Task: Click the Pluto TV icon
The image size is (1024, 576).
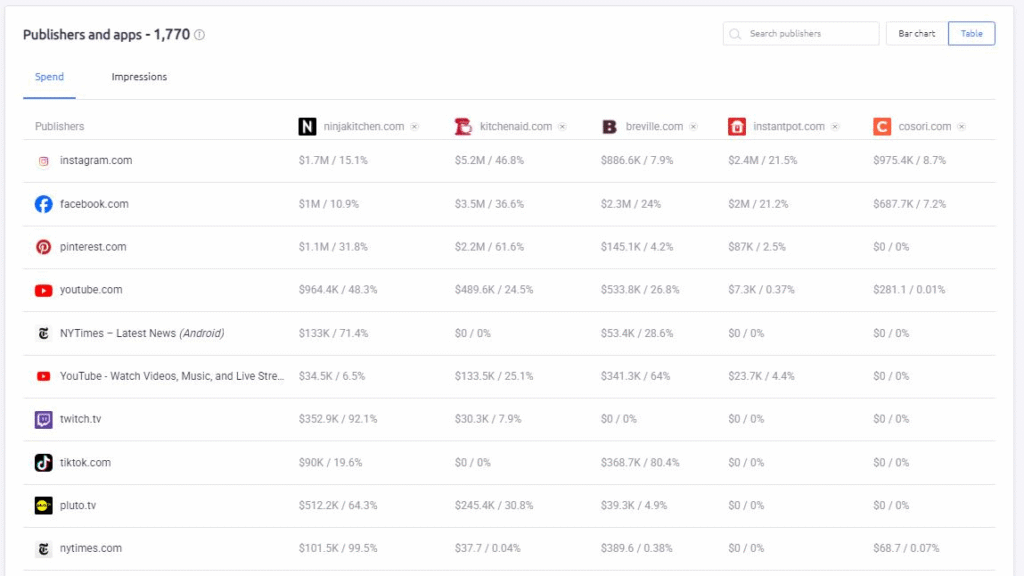Action: click(x=43, y=506)
